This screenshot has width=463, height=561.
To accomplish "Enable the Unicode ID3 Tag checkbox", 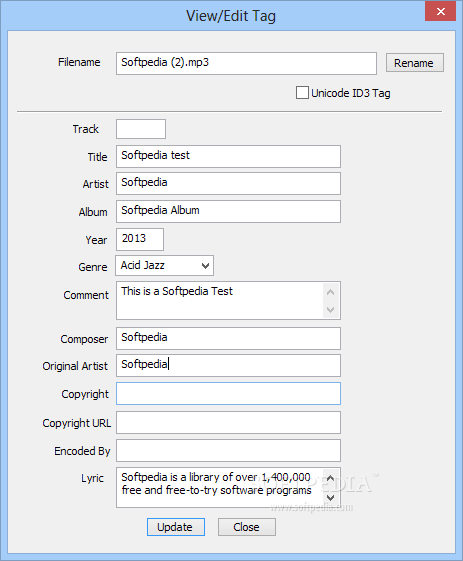I will (x=302, y=93).
